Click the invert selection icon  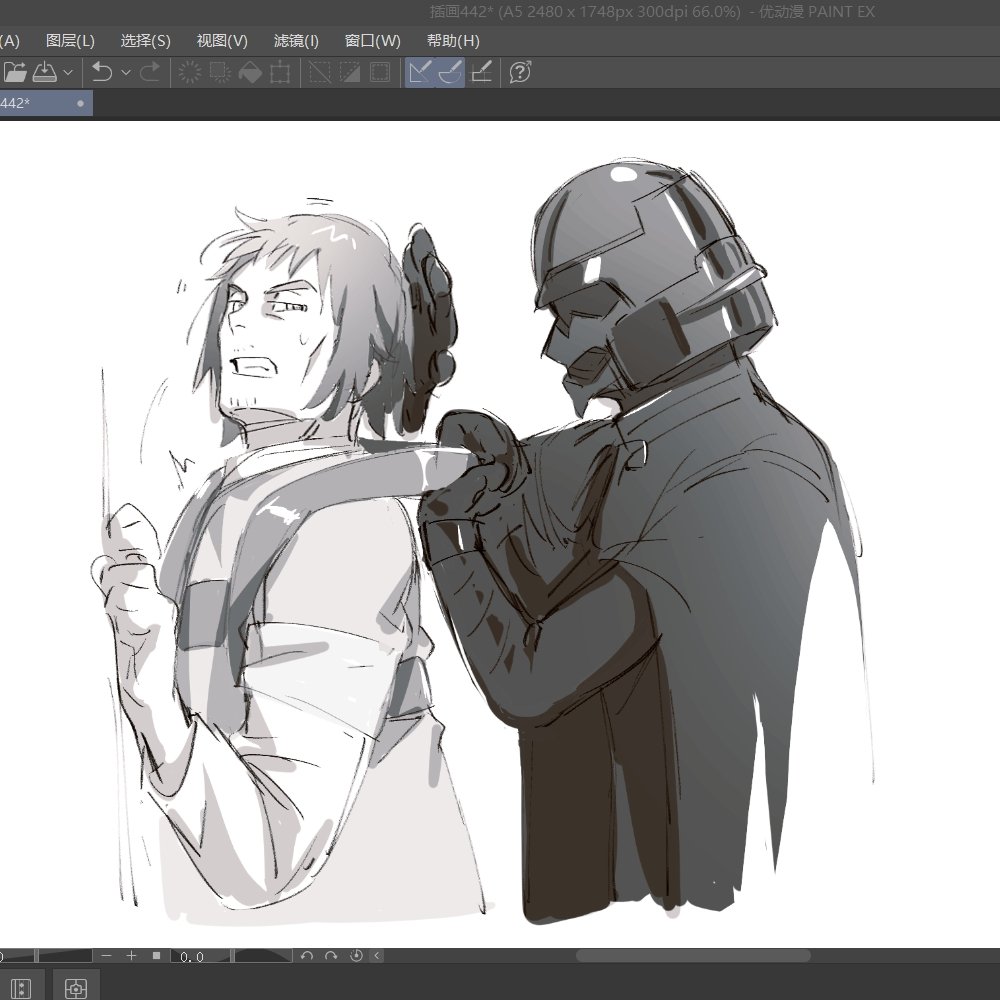coord(349,72)
